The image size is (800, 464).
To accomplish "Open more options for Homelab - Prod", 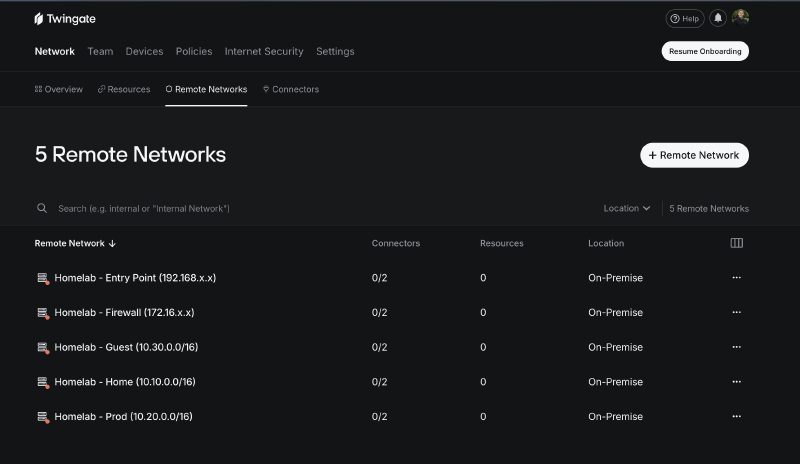I will (736, 417).
